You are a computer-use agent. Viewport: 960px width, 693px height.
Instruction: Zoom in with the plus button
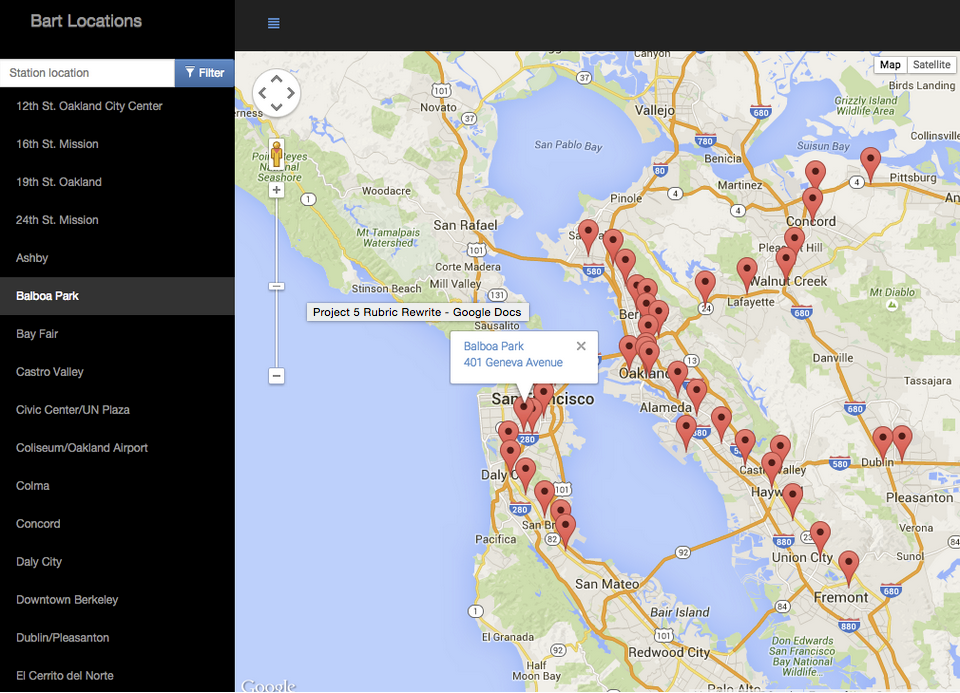click(277, 190)
